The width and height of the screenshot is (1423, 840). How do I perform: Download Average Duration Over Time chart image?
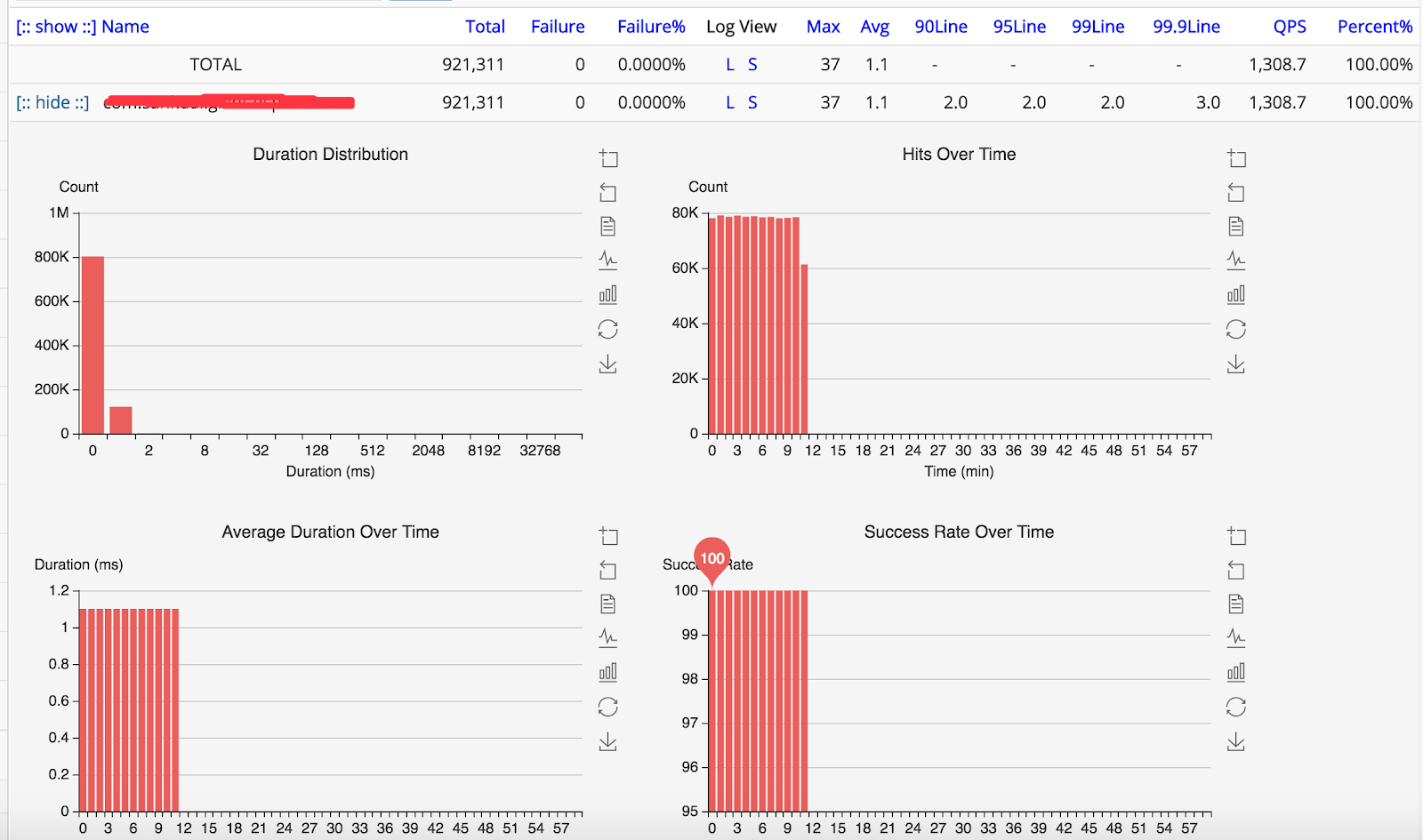608,741
